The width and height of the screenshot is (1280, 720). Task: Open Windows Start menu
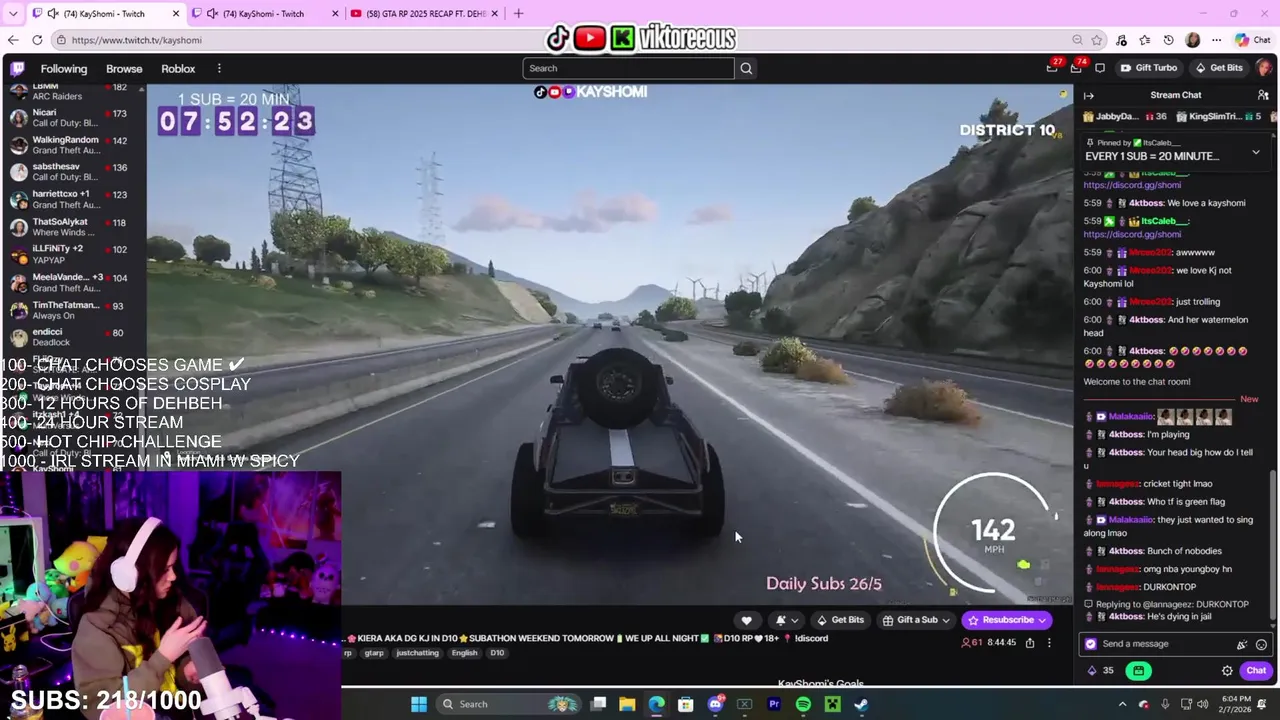(419, 704)
